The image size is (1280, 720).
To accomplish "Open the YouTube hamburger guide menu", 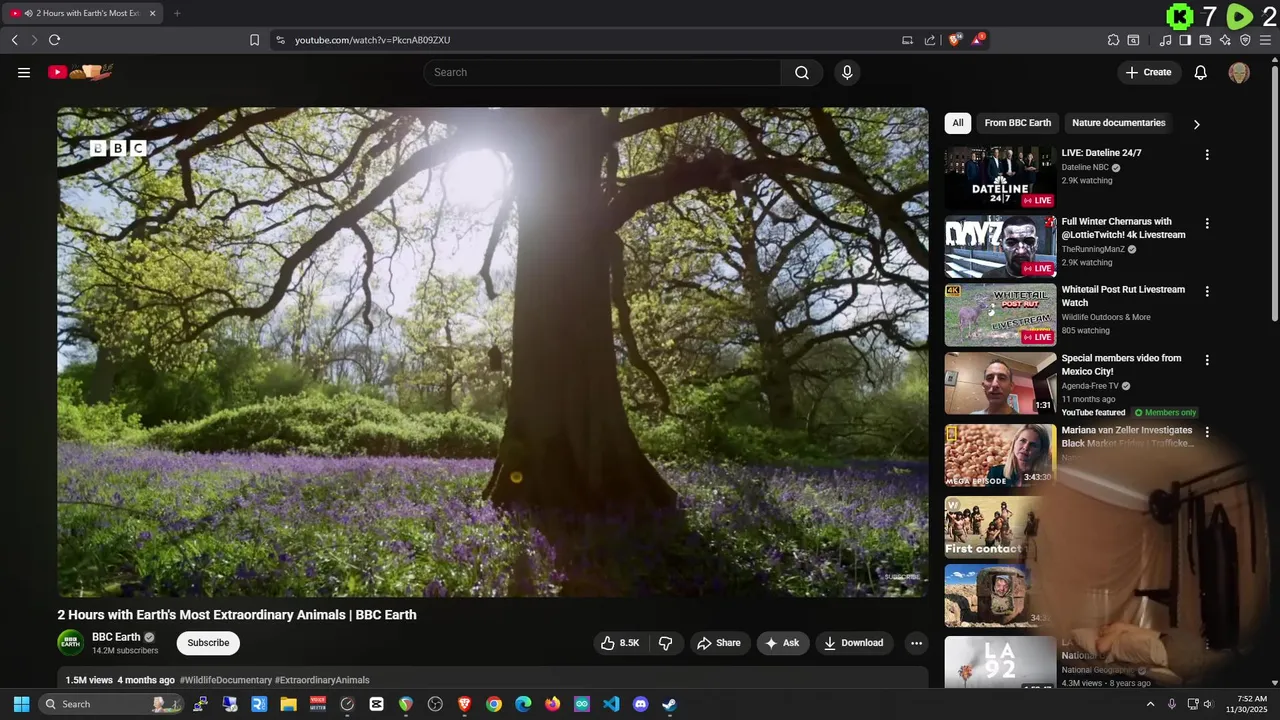I will [24, 72].
